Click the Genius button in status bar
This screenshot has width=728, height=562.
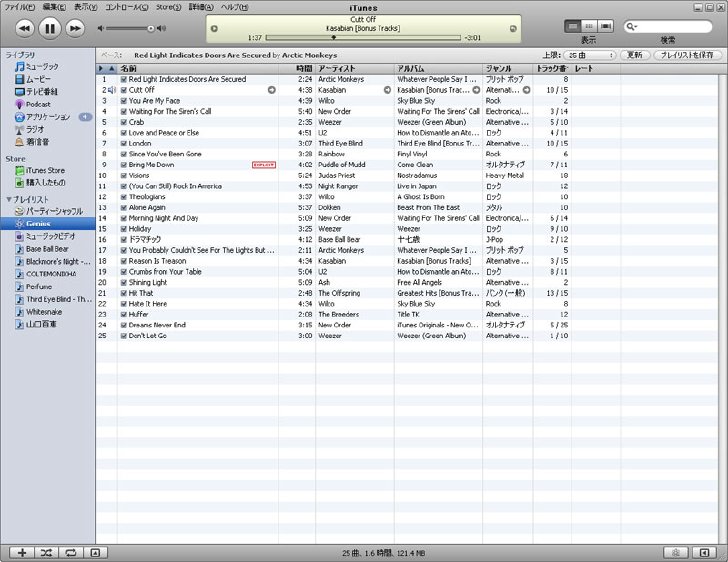click(x=676, y=552)
